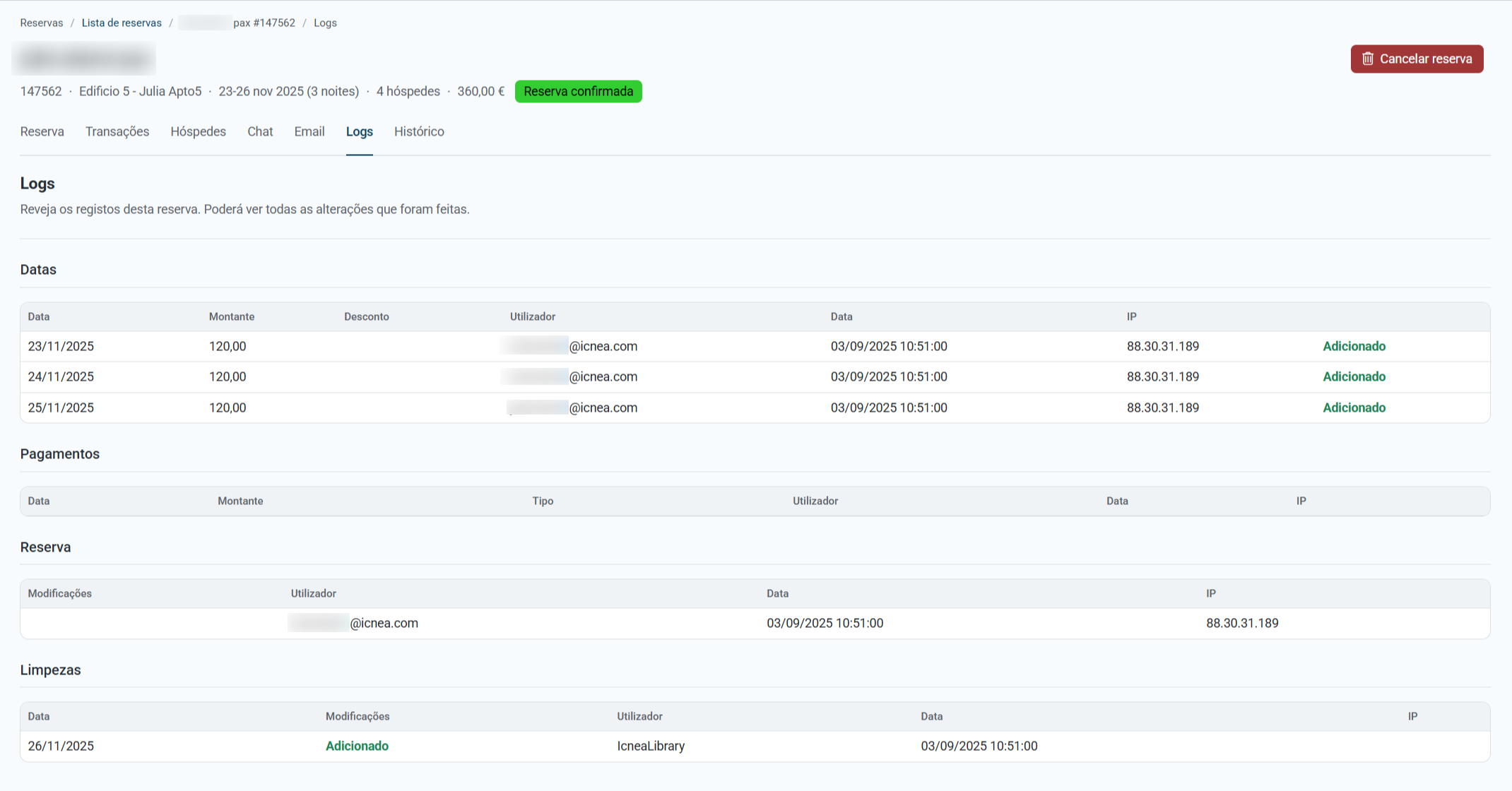This screenshot has width=1512, height=791.
Task: Click the trash icon in Cancelar reserva
Action: click(x=1368, y=59)
